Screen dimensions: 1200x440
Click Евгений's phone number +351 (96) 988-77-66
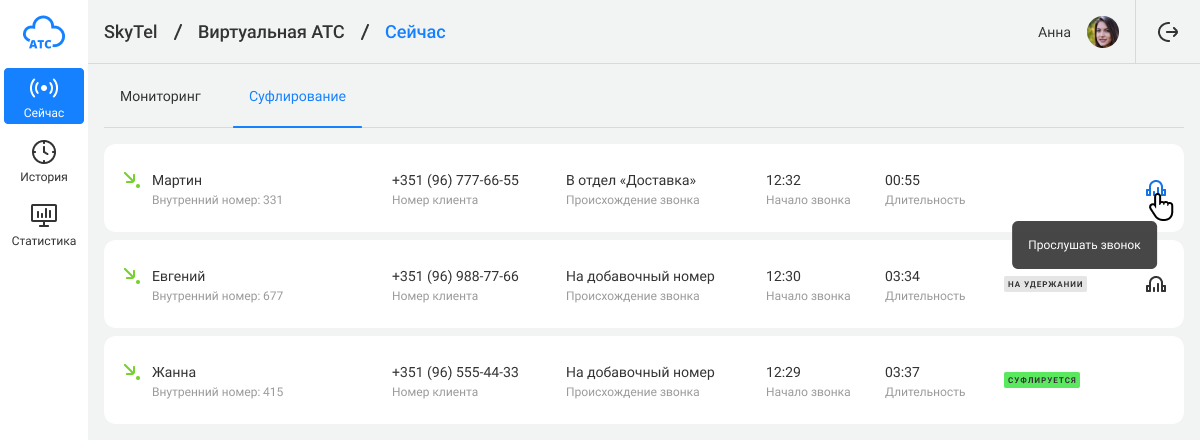455,276
